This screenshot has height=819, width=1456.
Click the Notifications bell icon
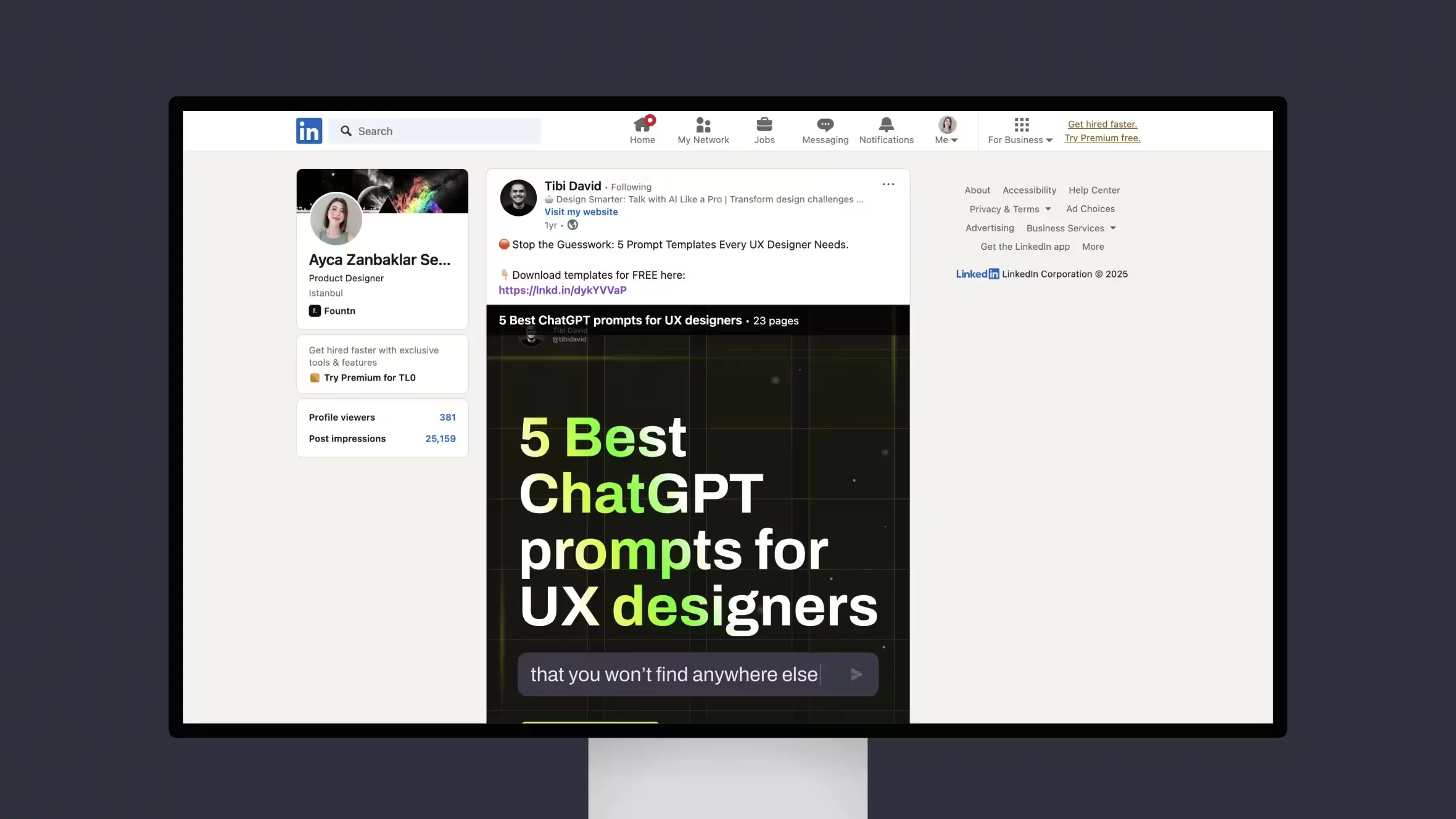(x=886, y=124)
